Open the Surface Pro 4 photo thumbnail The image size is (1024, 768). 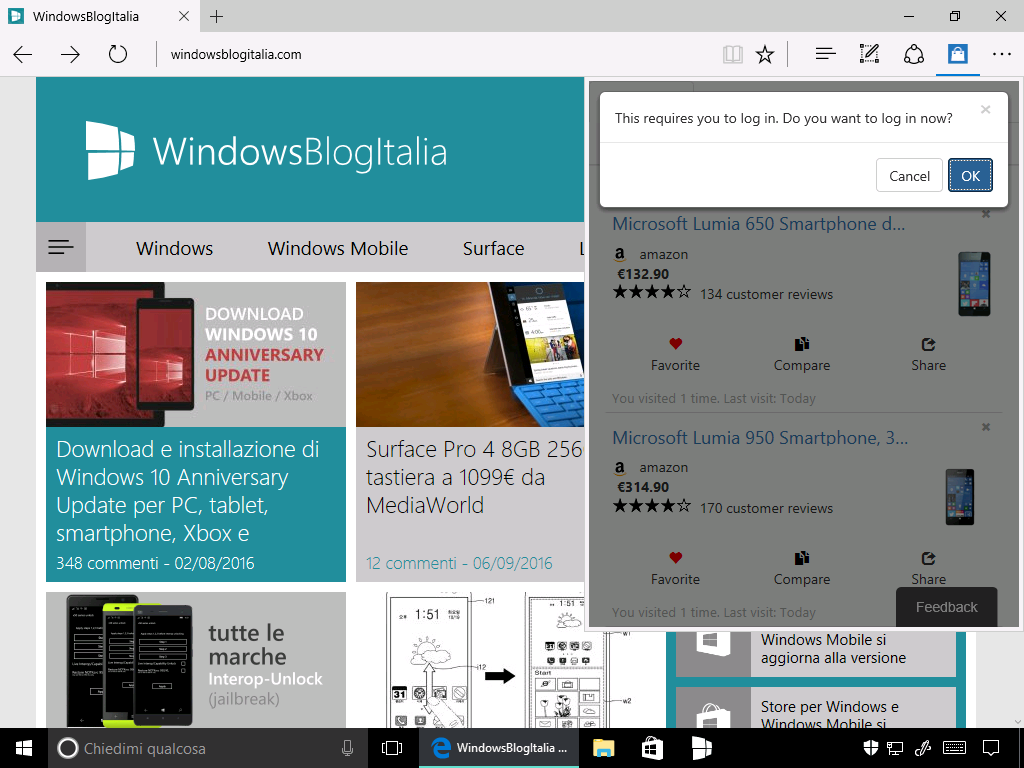coord(470,355)
